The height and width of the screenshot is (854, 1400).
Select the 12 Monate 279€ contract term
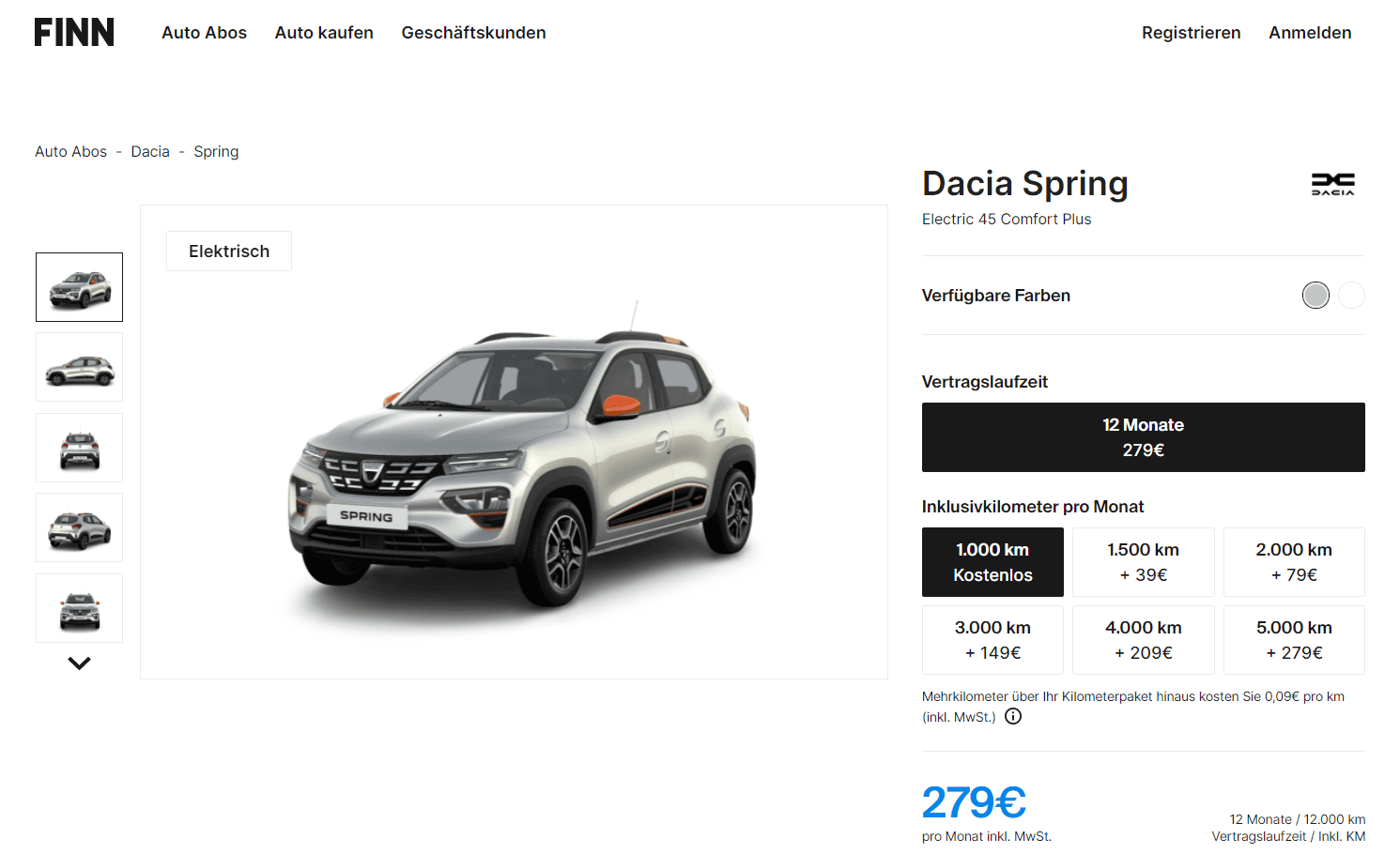[x=1143, y=437]
